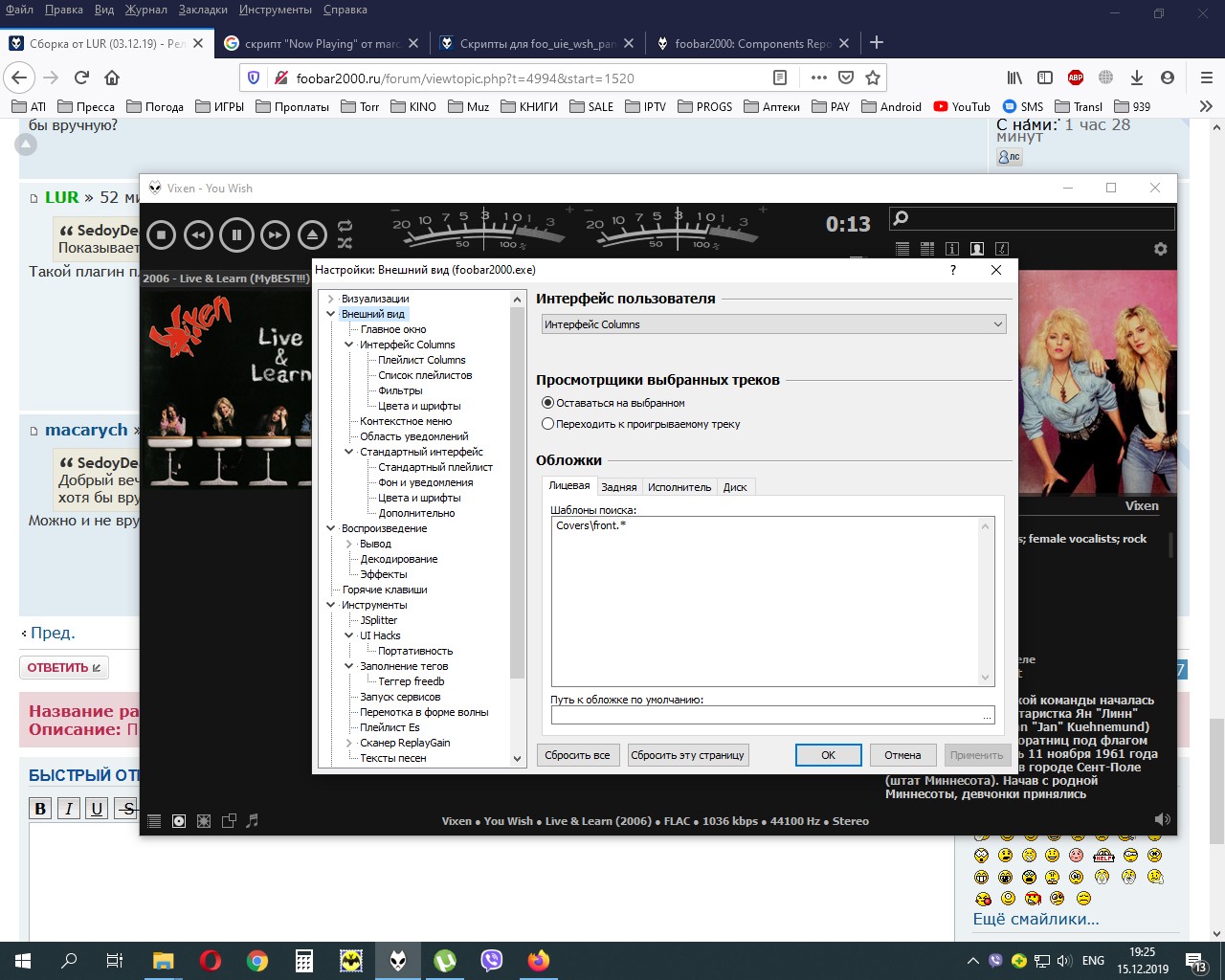Open the Закладки menu in Firefox

[203, 10]
